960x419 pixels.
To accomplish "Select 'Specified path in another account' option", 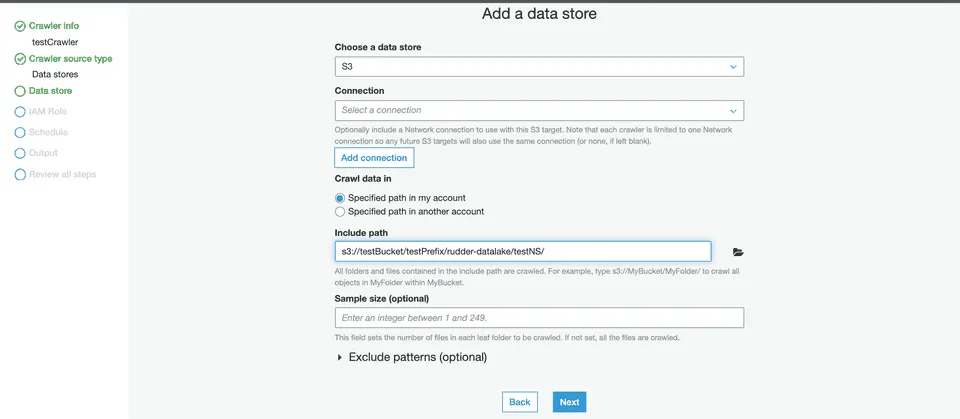I will [340, 212].
